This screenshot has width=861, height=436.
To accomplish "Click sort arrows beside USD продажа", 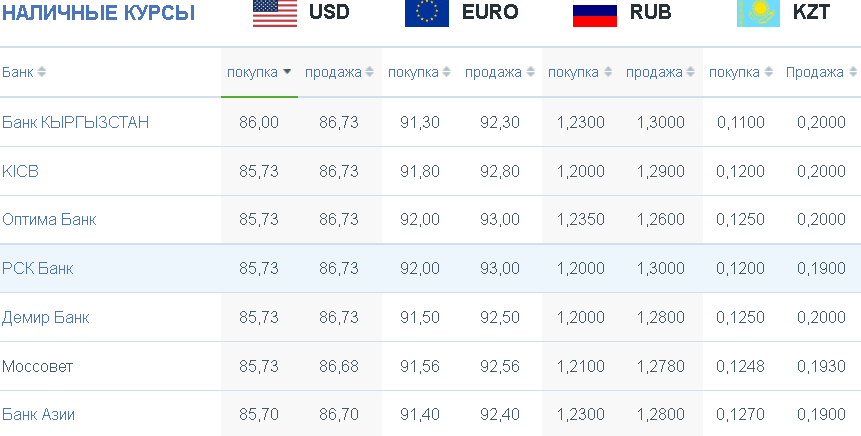I will (x=369, y=72).
